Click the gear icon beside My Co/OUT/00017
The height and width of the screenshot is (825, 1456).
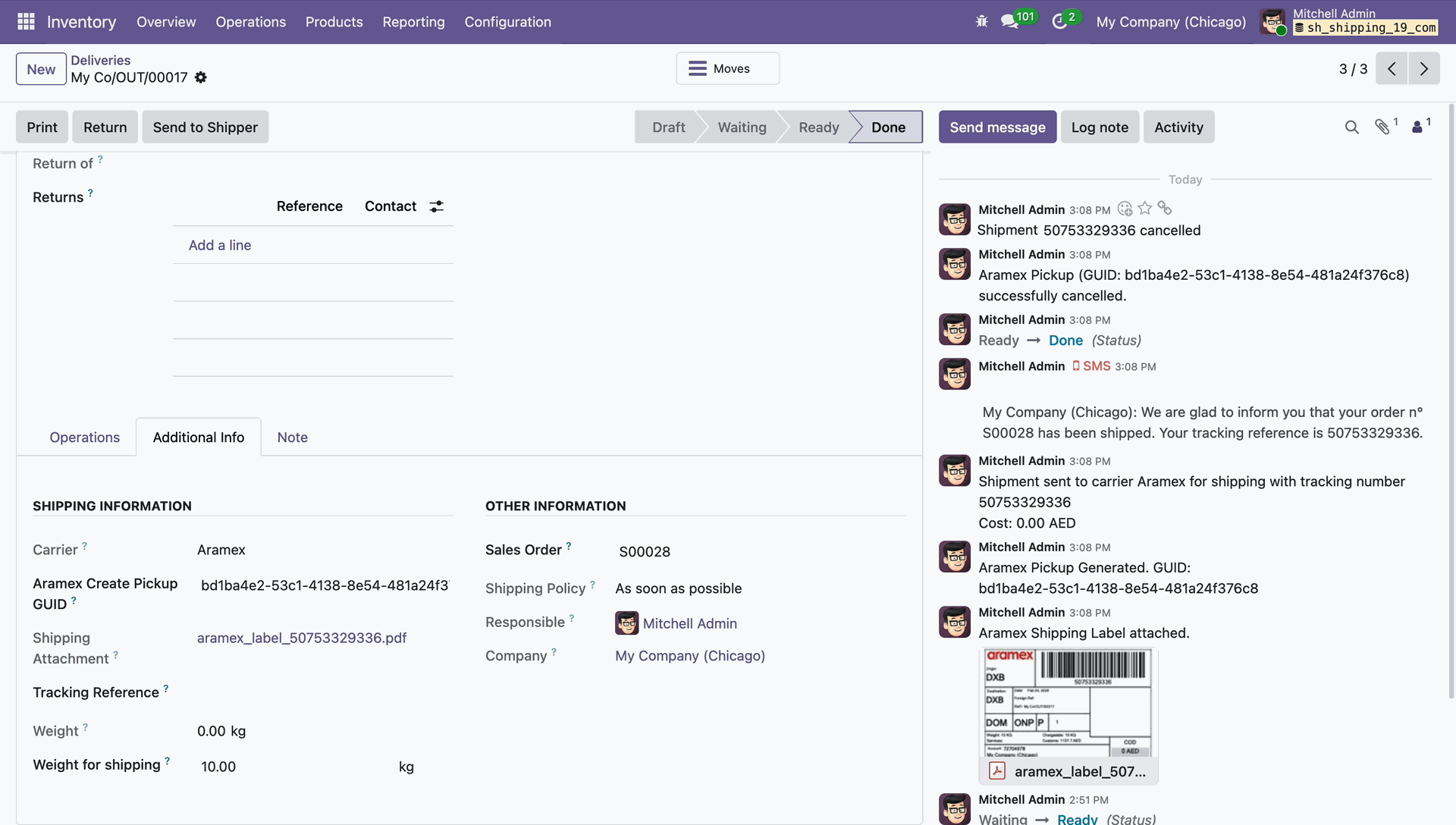(201, 77)
